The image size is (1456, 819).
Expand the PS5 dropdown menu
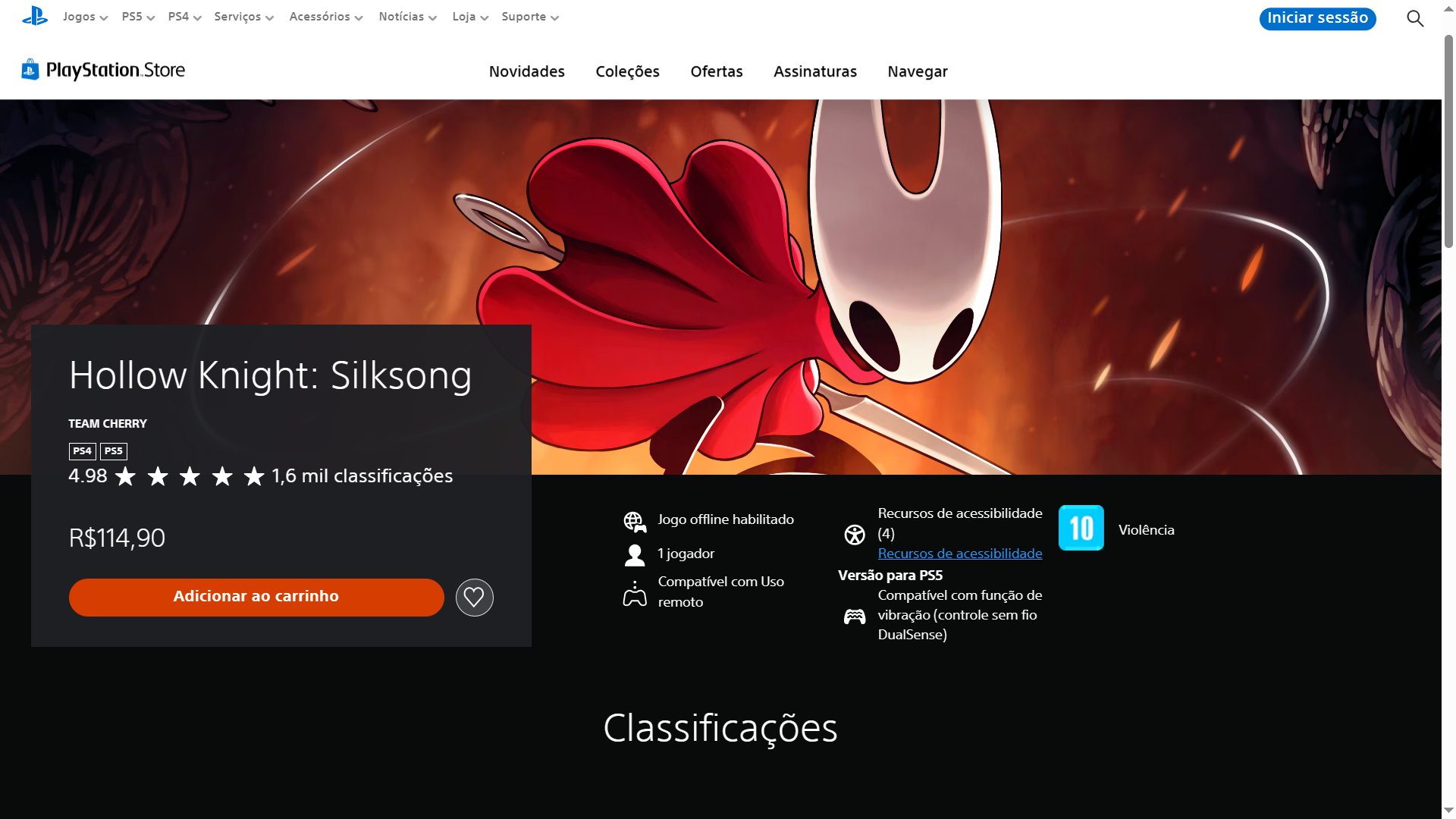point(138,17)
